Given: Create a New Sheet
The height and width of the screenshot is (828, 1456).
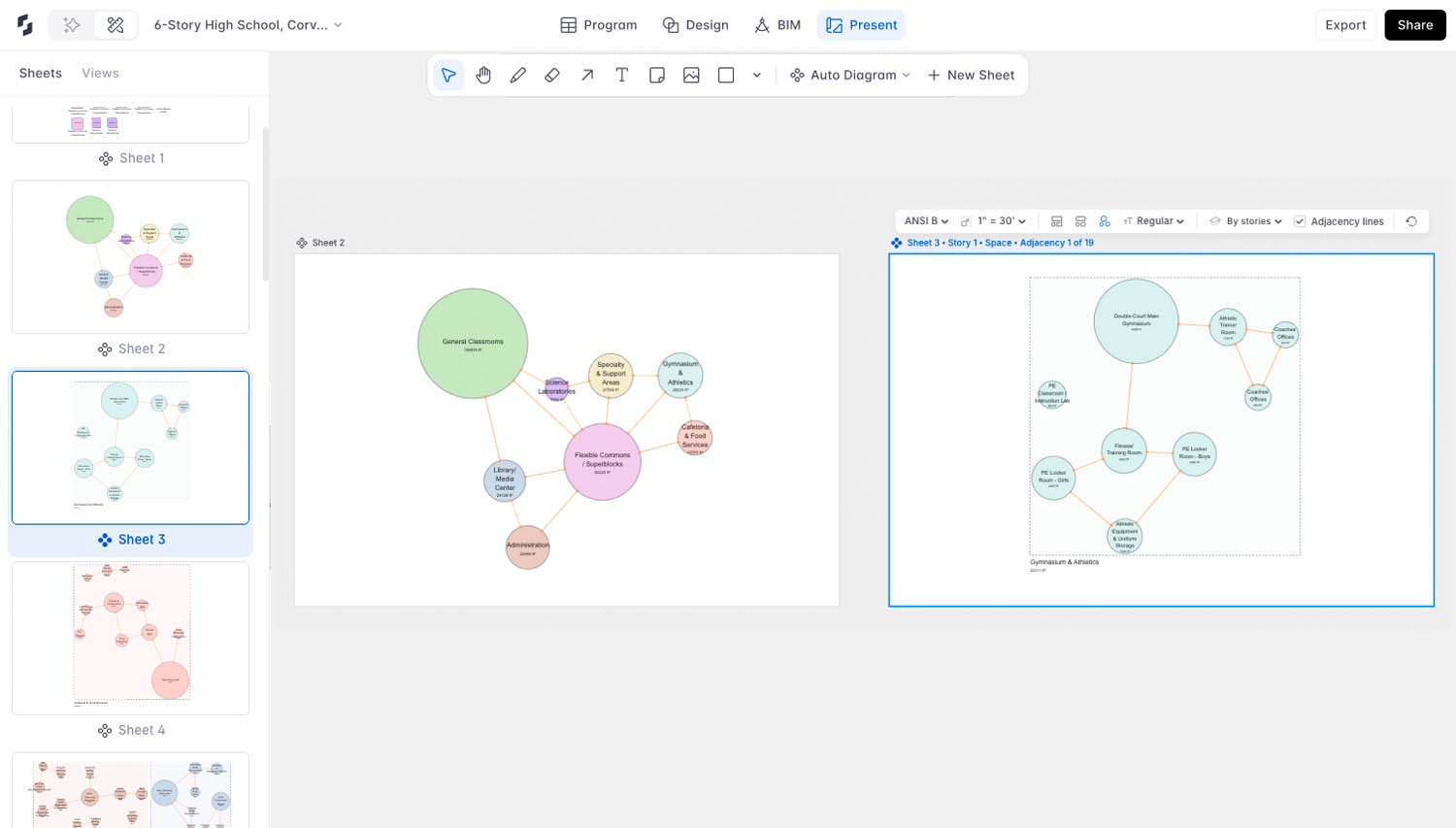Looking at the screenshot, I should (x=971, y=75).
